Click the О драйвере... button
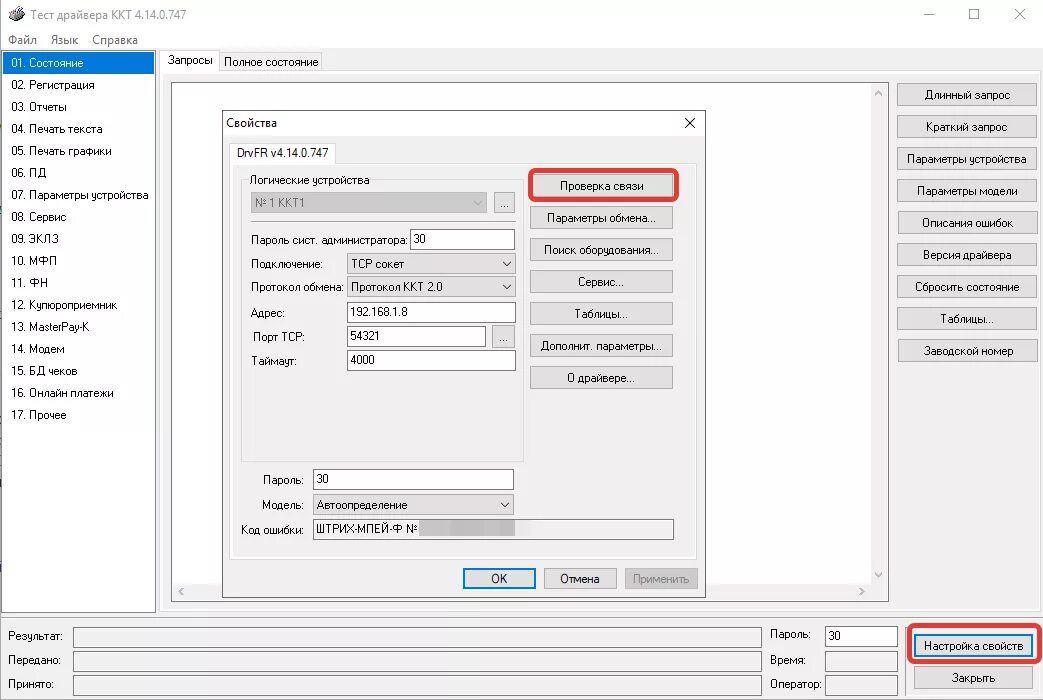Viewport: 1043px width, 700px height. pyautogui.click(x=601, y=377)
